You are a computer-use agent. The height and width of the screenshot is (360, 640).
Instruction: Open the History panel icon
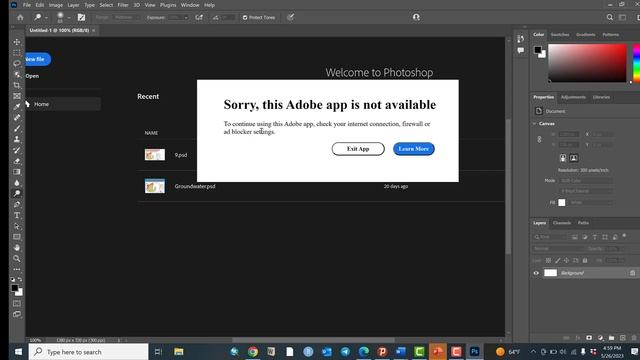[x=520, y=39]
